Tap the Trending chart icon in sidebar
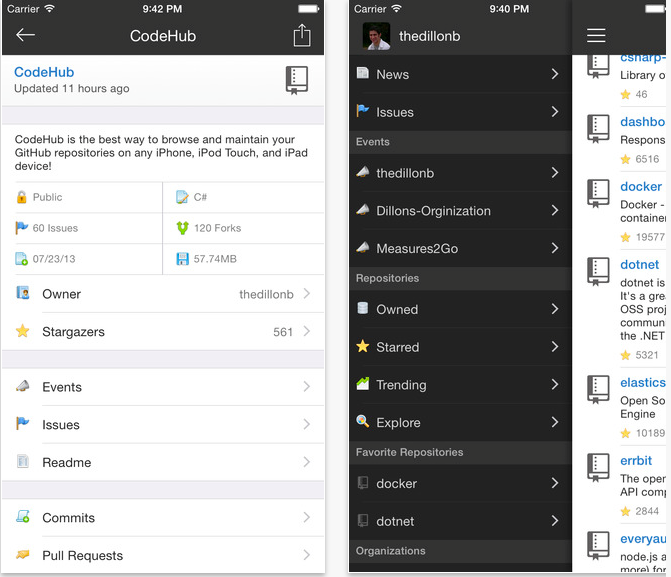Screen dimensions: 671x577 [362, 384]
